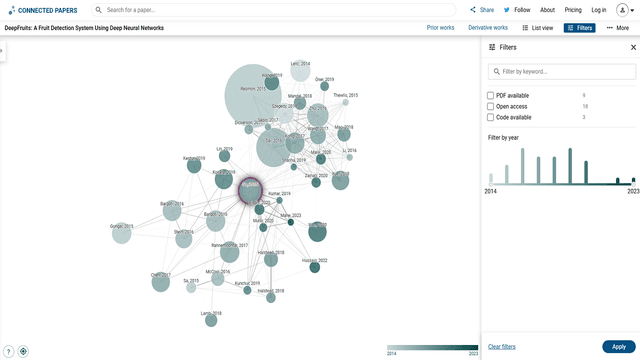Enable the PDF available checkbox
The height and width of the screenshot is (360, 640).
click(x=491, y=96)
